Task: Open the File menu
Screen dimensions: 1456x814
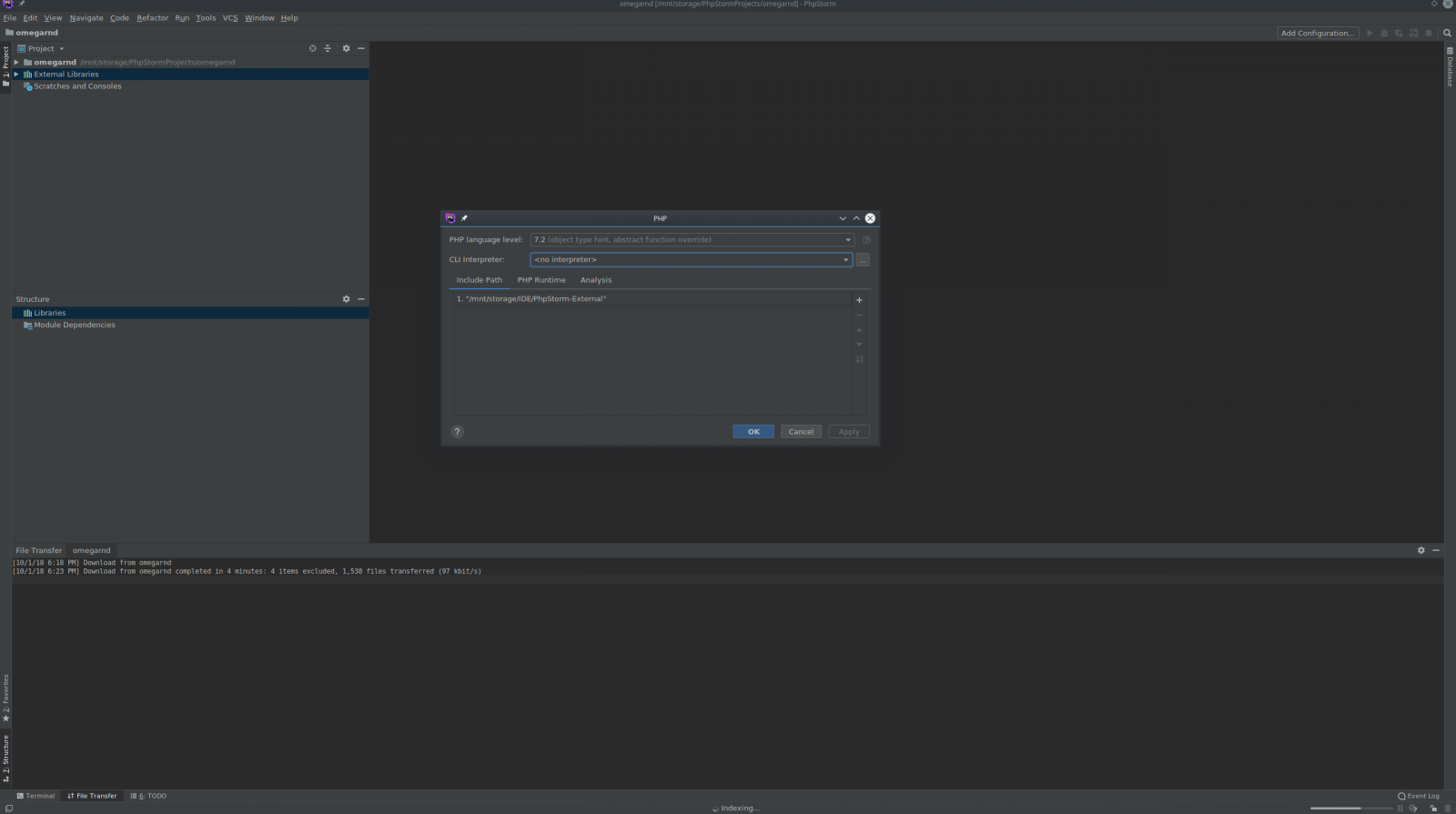Action: click(10, 18)
